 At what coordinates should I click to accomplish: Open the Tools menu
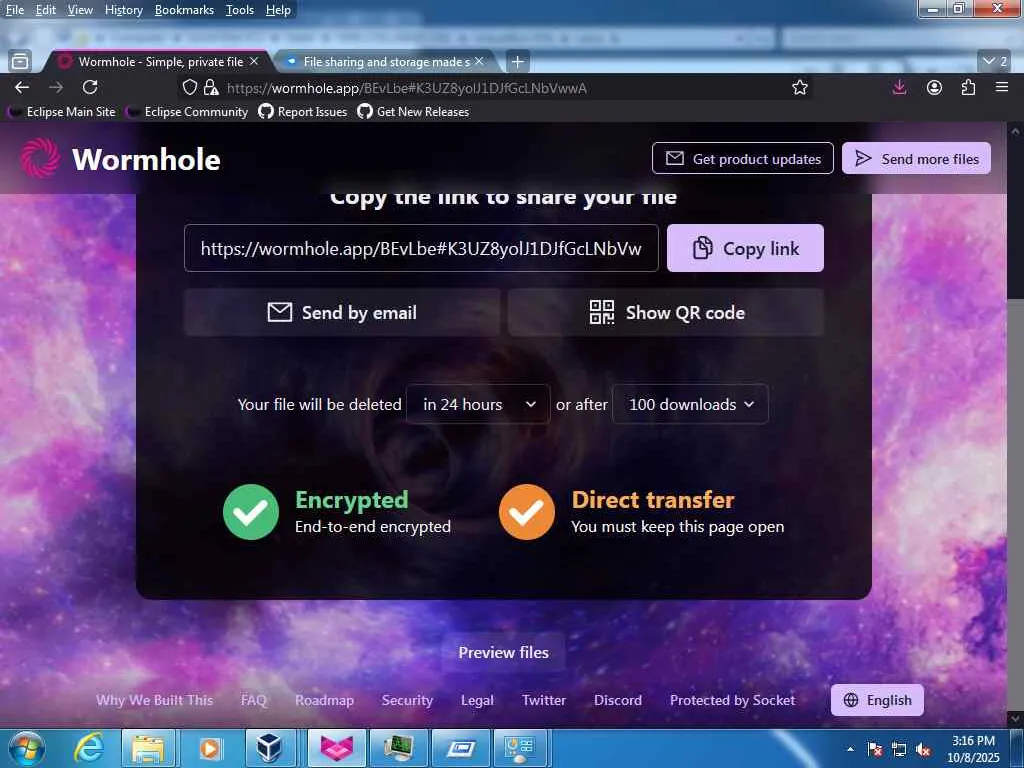coord(239,10)
